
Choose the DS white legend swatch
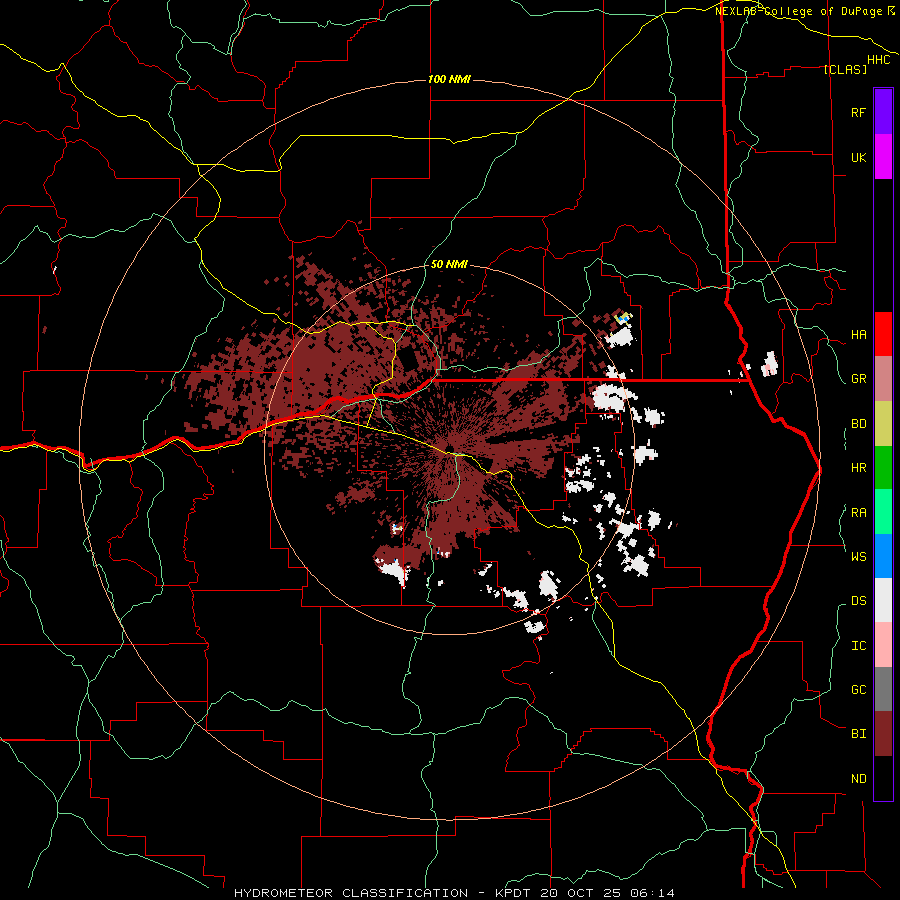(x=883, y=600)
